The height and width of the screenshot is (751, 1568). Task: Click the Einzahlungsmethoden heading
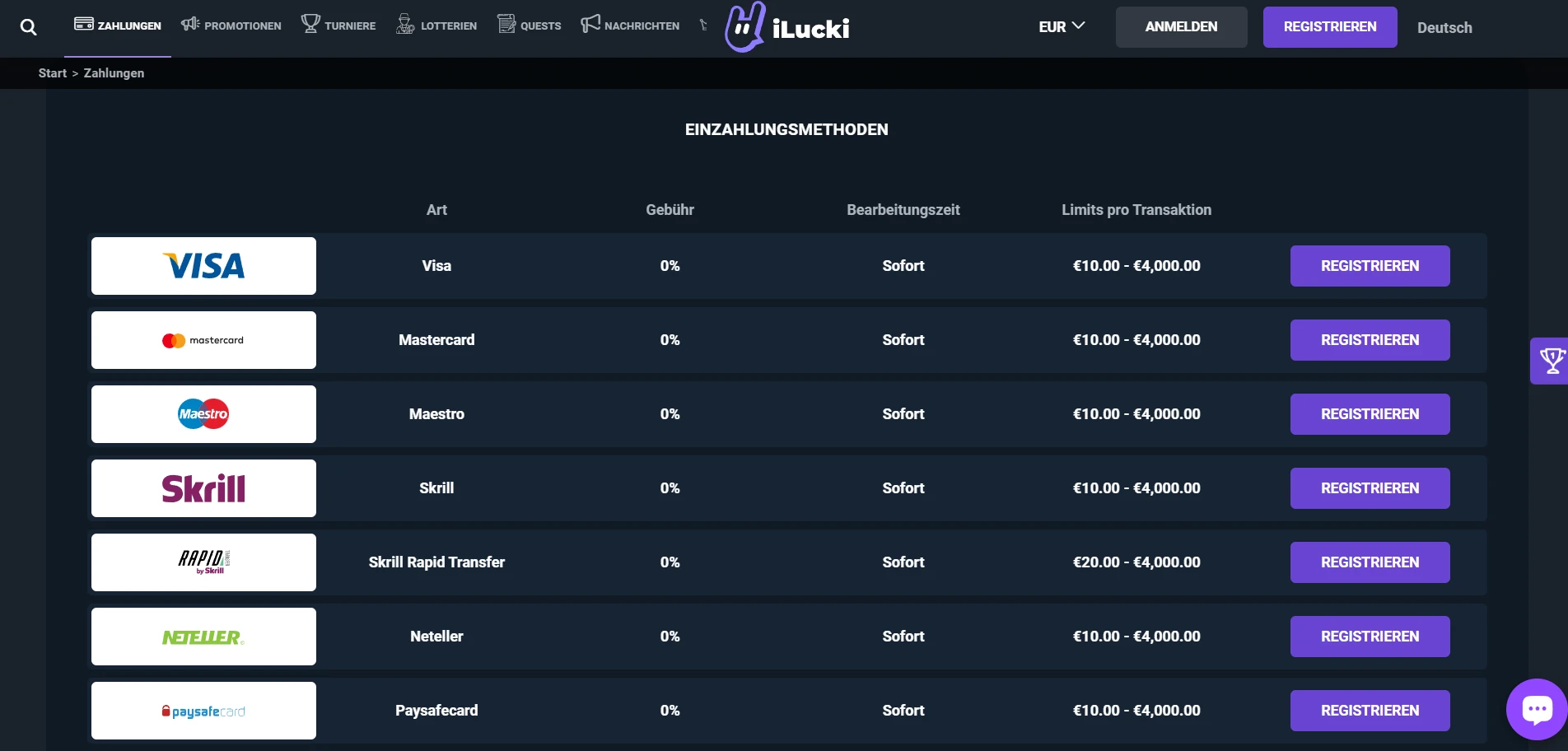pyautogui.click(x=786, y=129)
